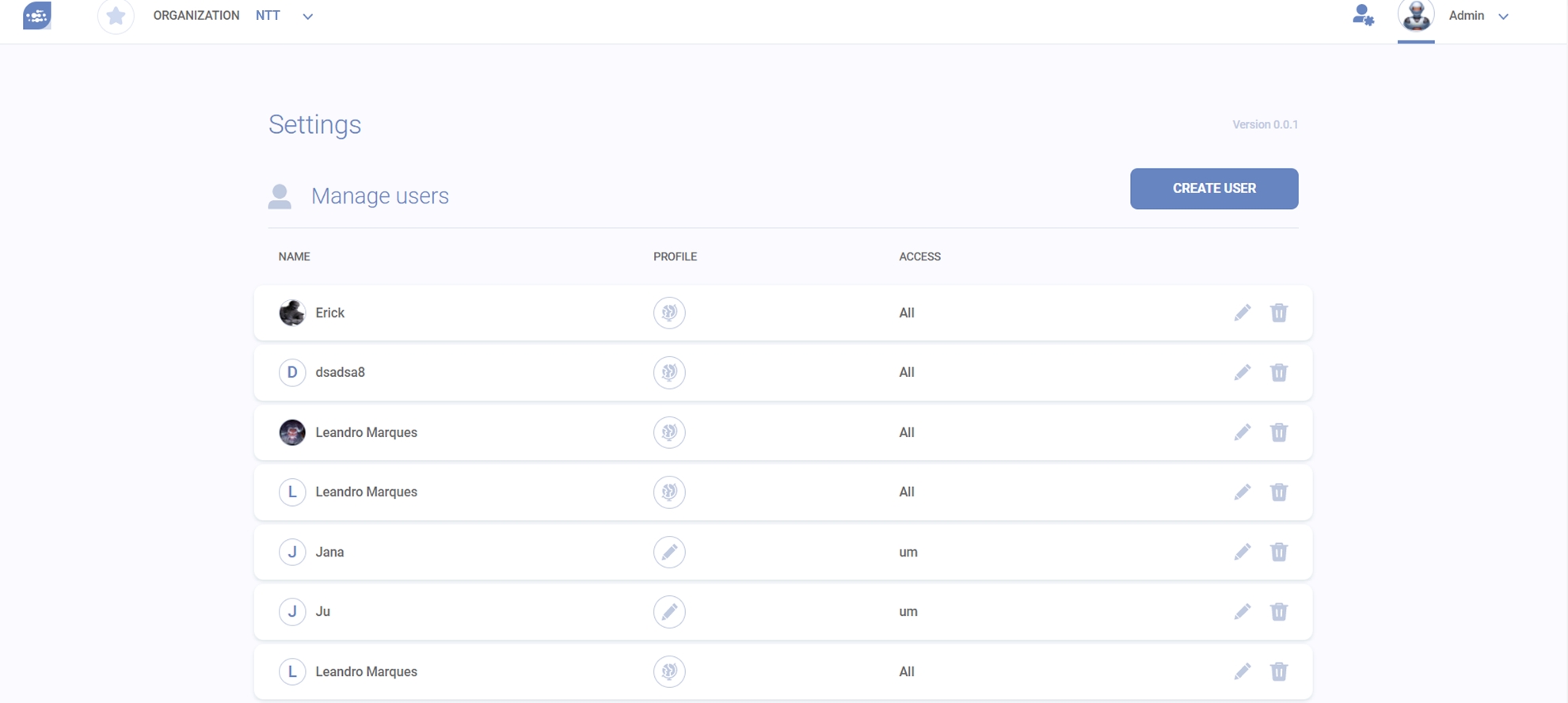The width and height of the screenshot is (1568, 703).
Task: Click the NAME column header
Action: (294, 256)
